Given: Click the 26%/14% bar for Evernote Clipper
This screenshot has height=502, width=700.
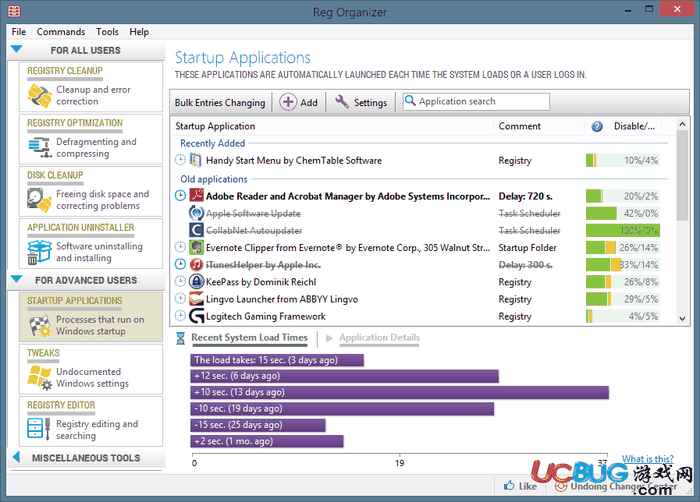Looking at the screenshot, I should tap(623, 247).
